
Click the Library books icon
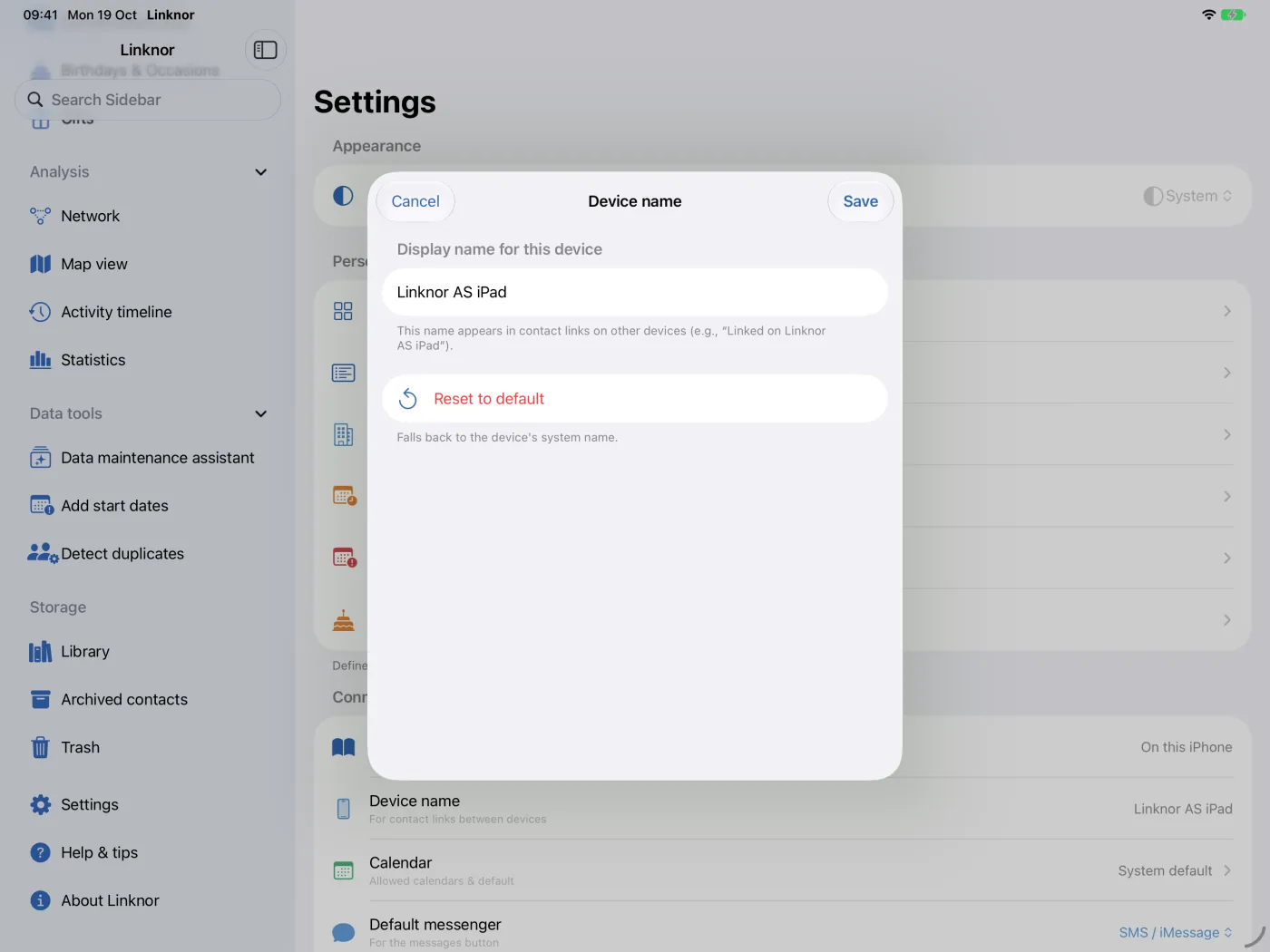click(40, 652)
